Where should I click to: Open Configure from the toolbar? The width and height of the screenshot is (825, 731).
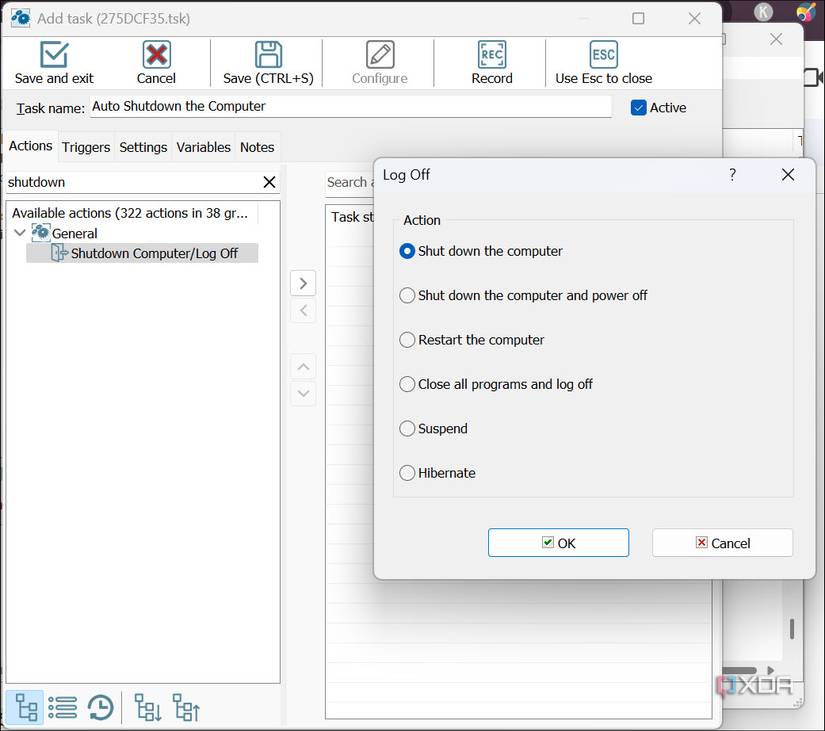[378, 62]
